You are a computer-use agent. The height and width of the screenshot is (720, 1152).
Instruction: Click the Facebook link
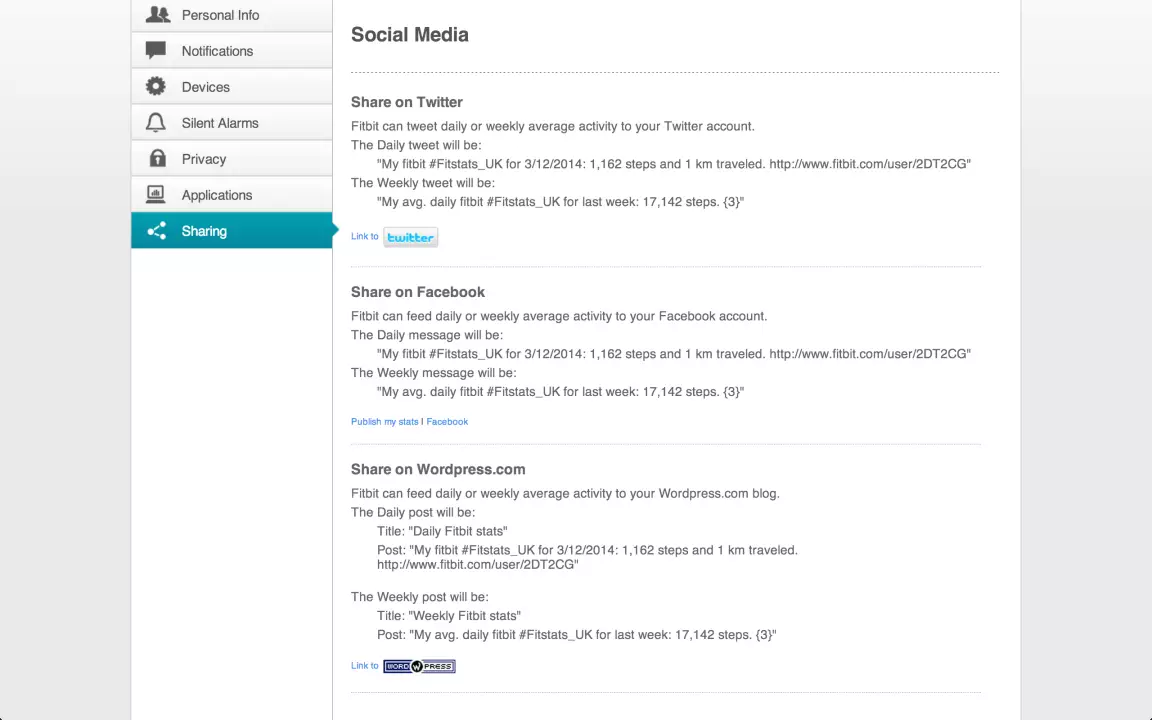447,422
